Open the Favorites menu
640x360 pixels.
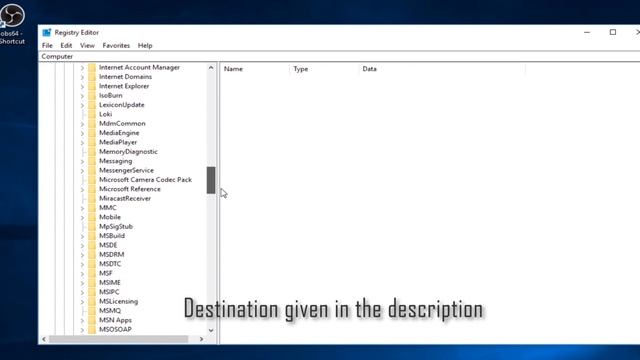pyautogui.click(x=116, y=45)
